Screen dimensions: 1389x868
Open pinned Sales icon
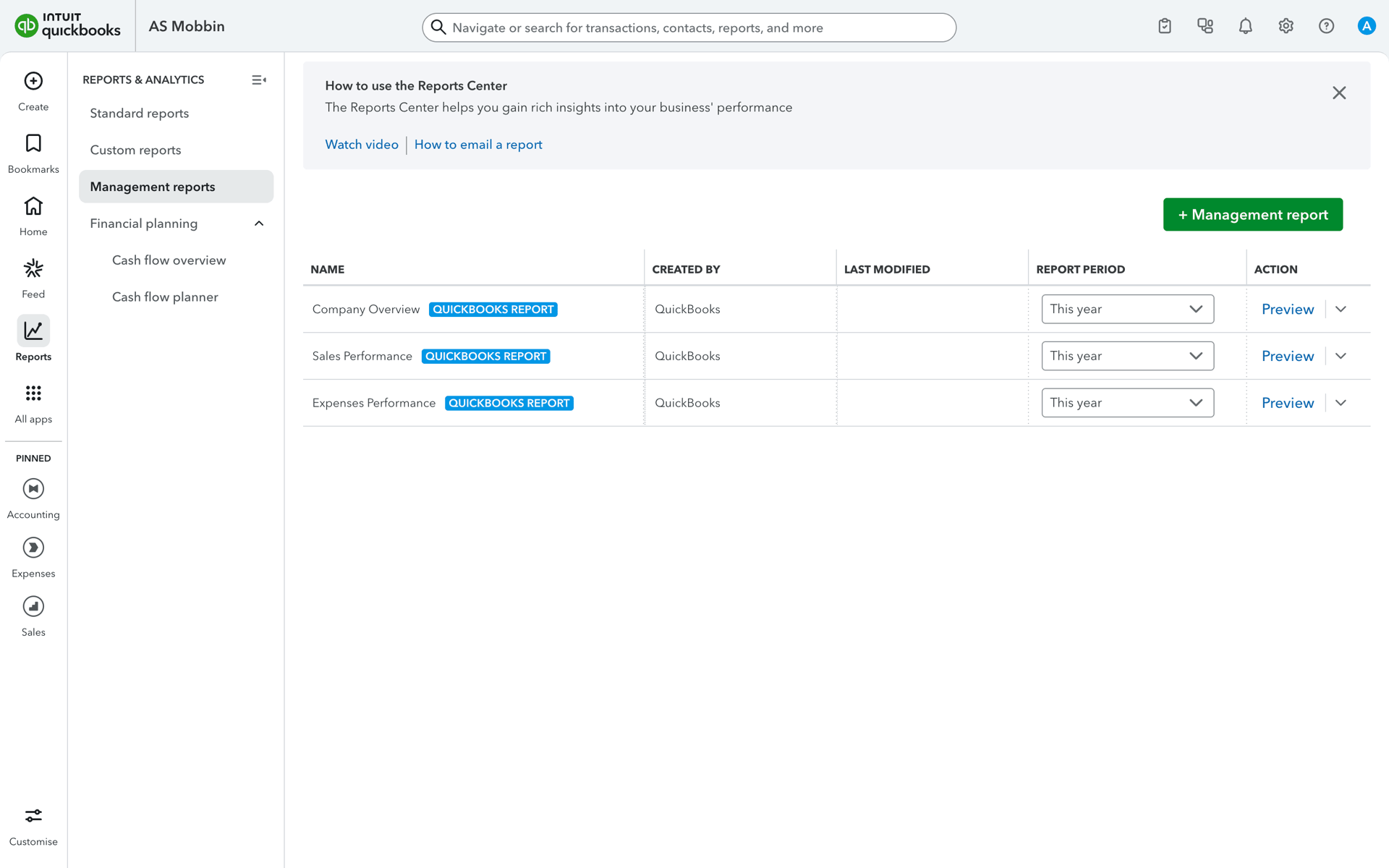[33, 606]
